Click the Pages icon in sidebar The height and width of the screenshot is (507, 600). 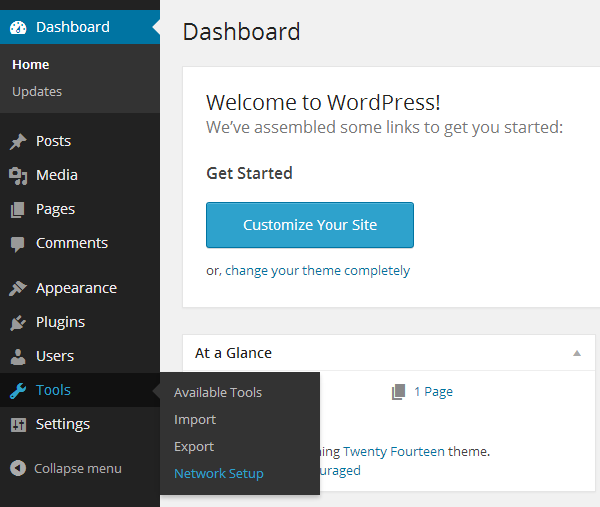tap(18, 210)
